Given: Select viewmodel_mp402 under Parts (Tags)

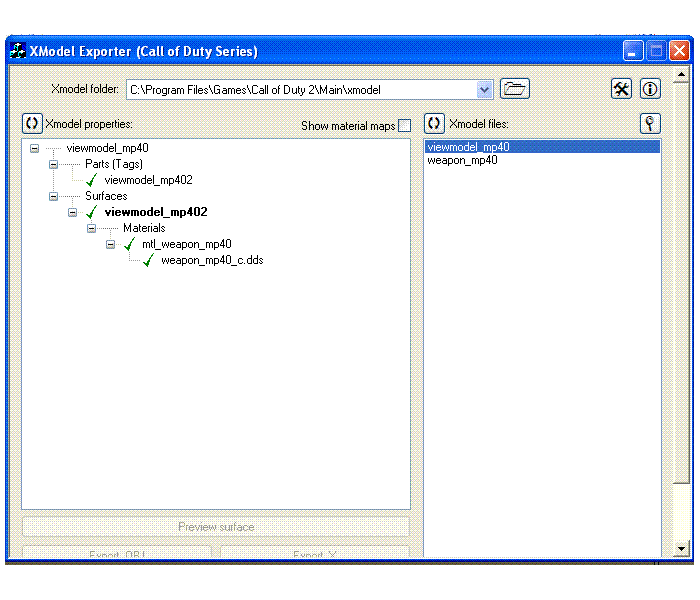Looking at the screenshot, I should coord(148,180).
